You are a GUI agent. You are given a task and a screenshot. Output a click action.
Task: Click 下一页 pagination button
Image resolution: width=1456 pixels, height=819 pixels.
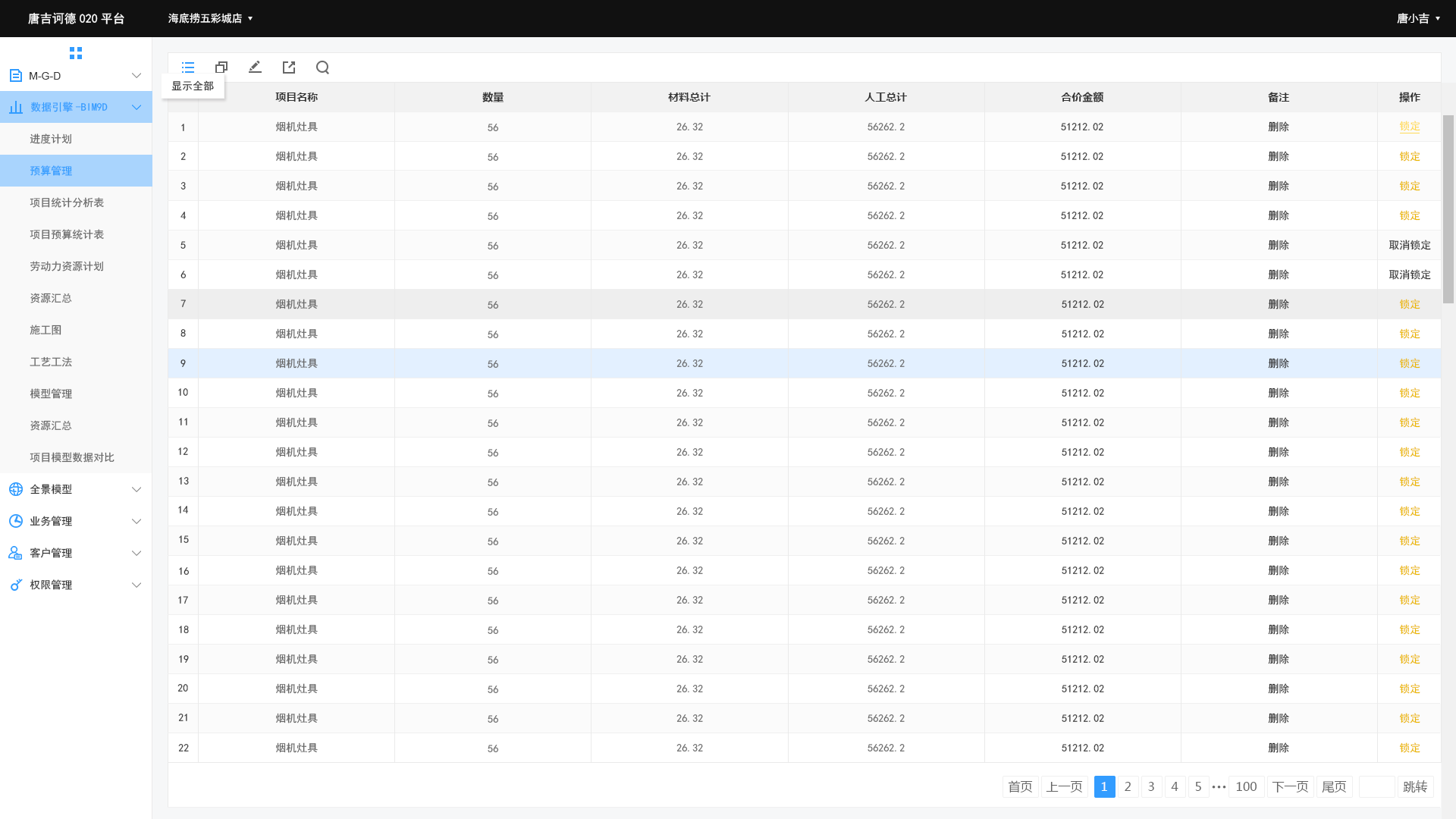tap(1291, 786)
